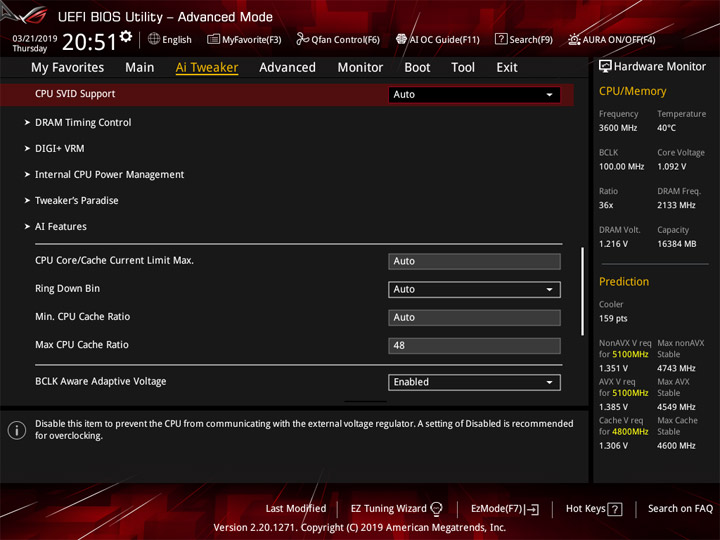
Task: Open Ring Down Bin dropdown
Action: pos(474,289)
